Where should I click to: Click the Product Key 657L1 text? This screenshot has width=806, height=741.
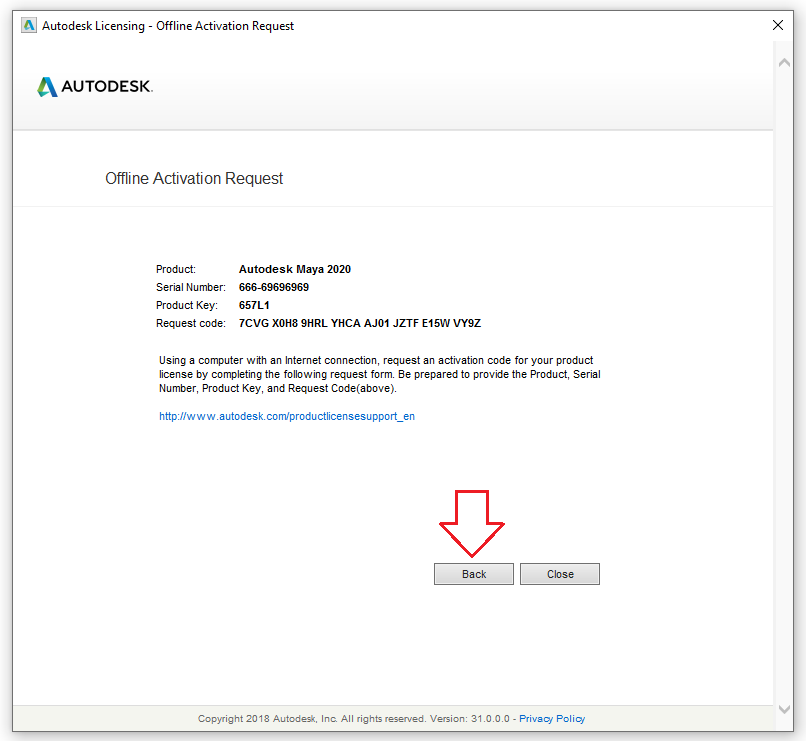coord(253,305)
